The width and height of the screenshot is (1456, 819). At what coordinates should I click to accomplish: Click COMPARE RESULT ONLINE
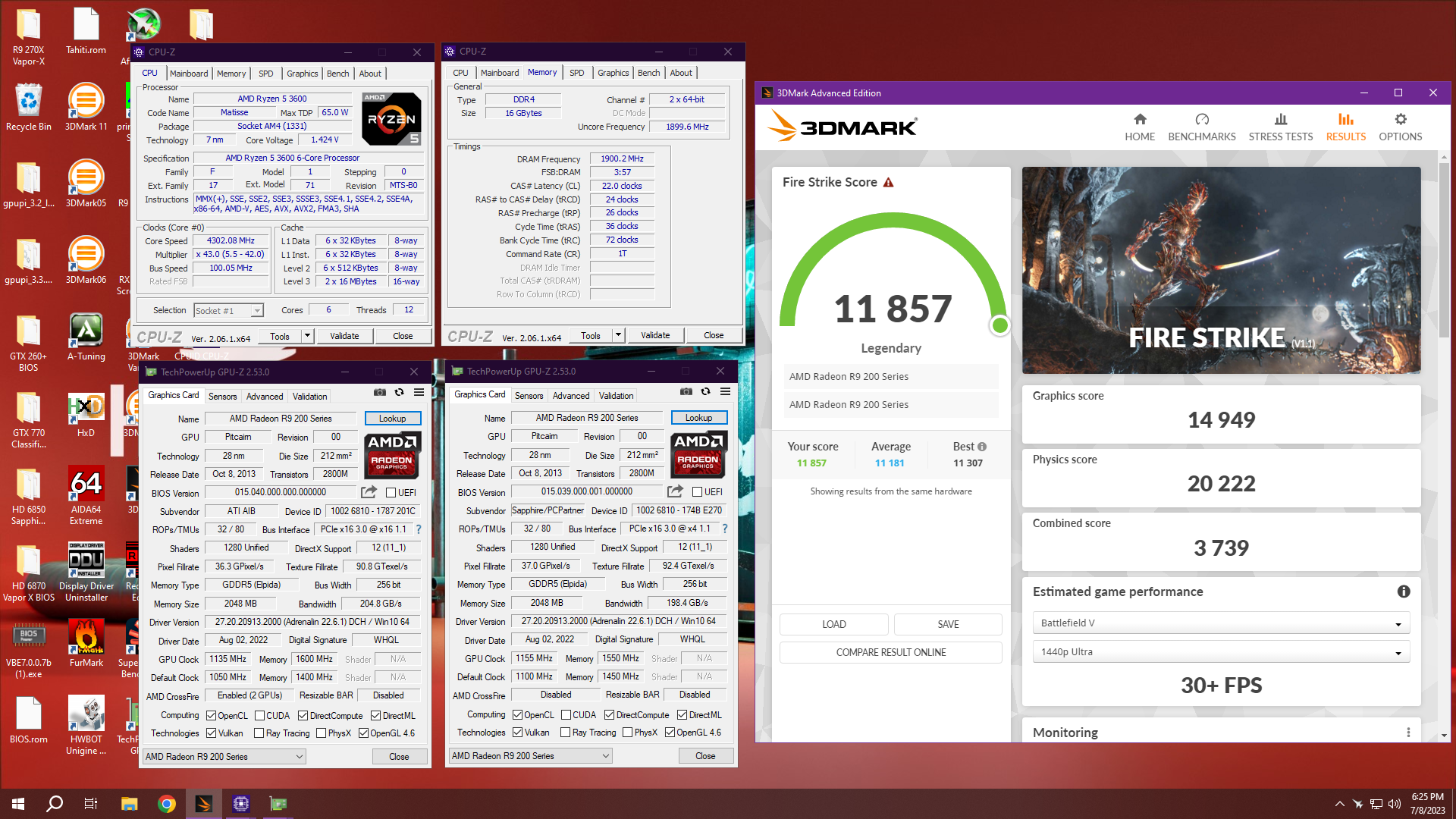(891, 652)
